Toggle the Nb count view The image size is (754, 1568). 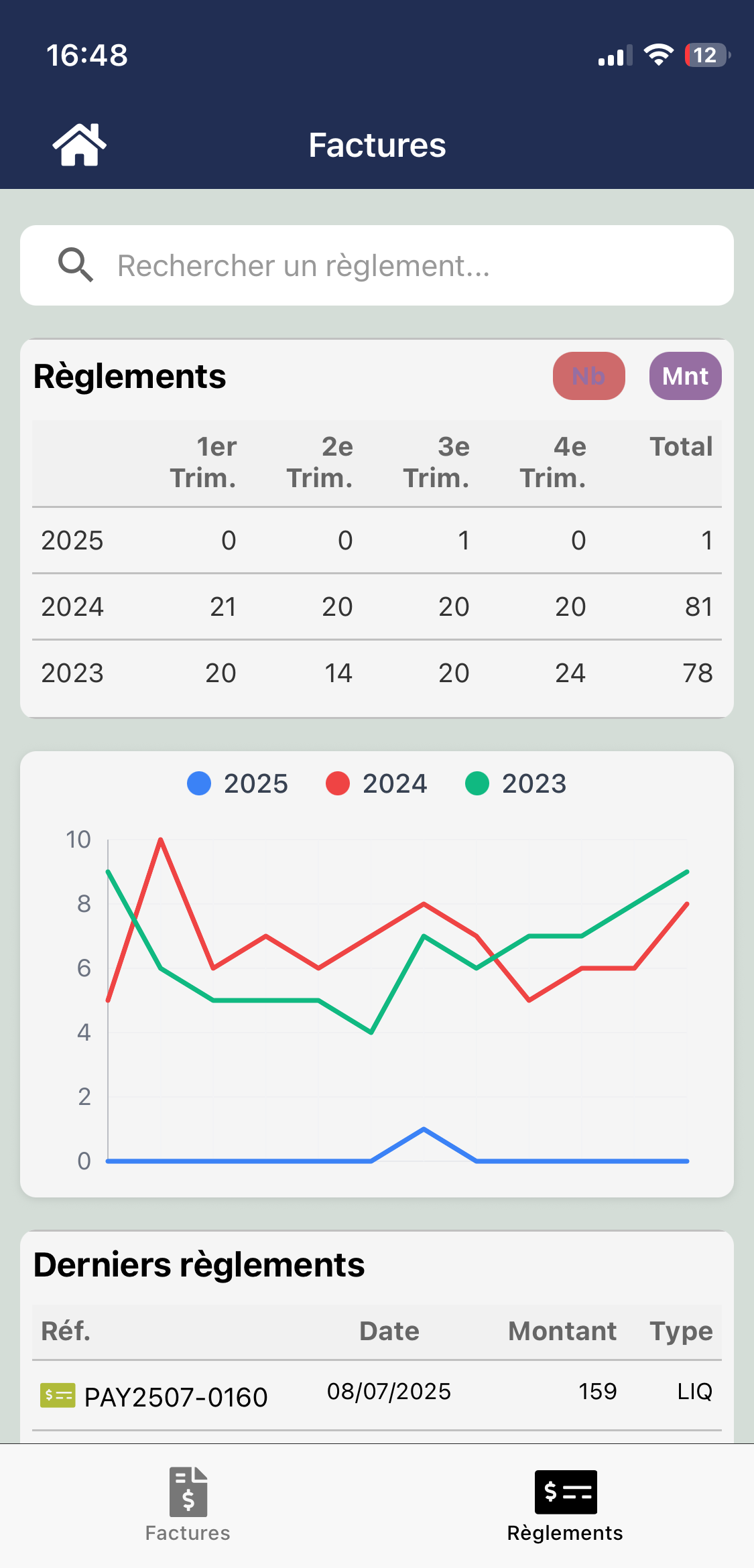coord(588,376)
